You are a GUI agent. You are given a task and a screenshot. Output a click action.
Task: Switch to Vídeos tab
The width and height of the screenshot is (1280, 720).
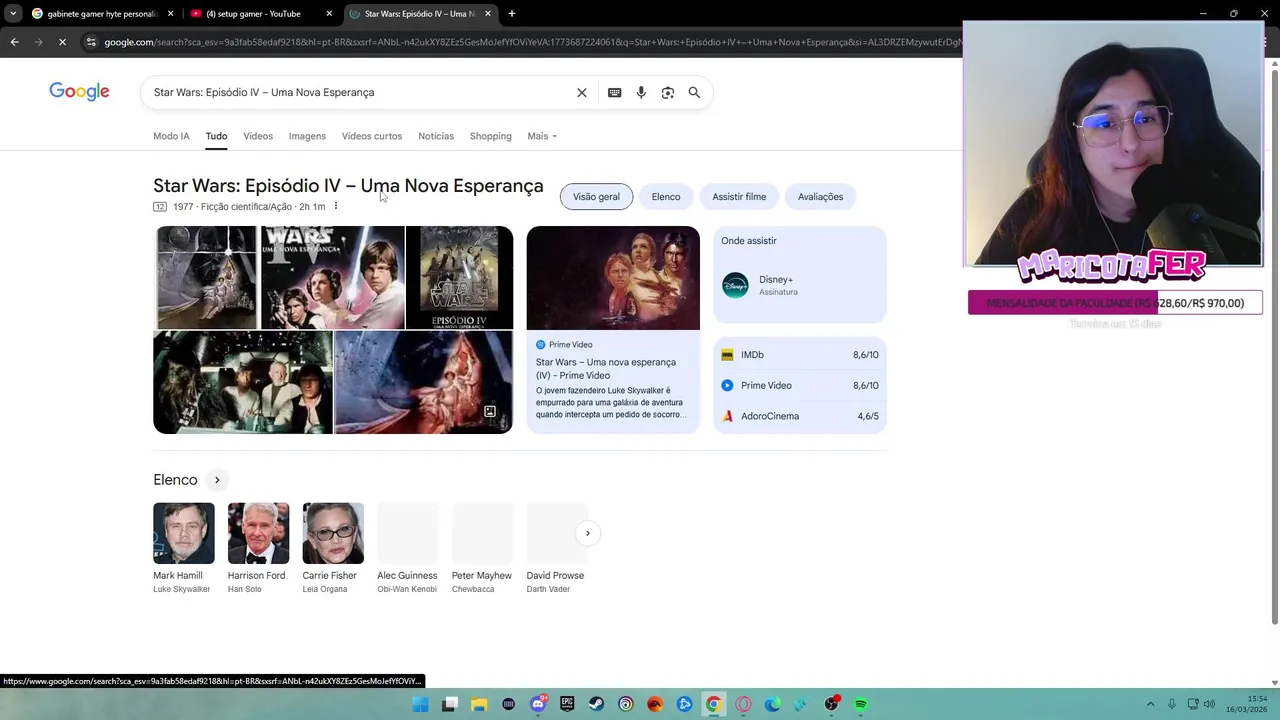coord(258,136)
